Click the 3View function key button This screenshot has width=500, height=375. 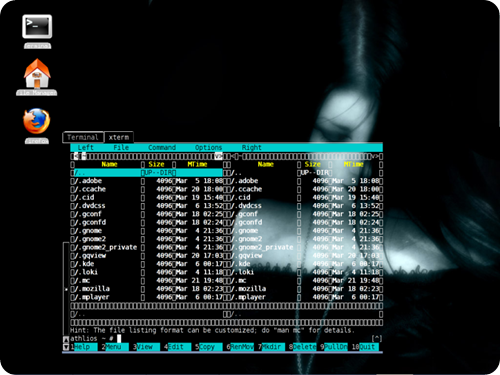pos(146,347)
